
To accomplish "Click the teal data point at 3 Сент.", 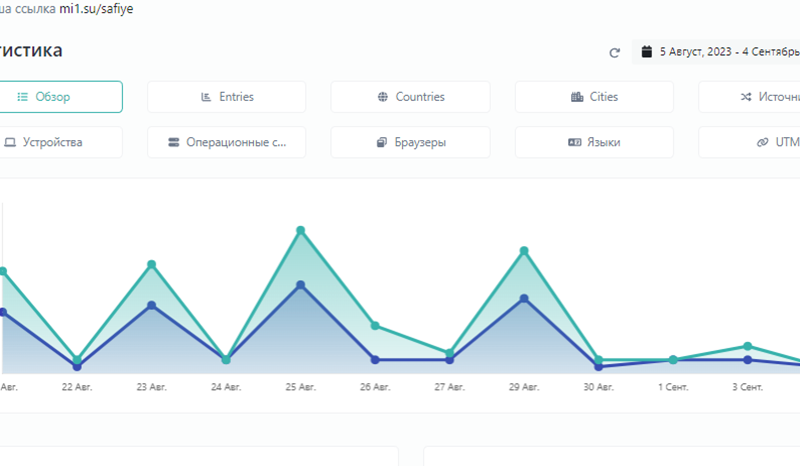I will [747, 346].
